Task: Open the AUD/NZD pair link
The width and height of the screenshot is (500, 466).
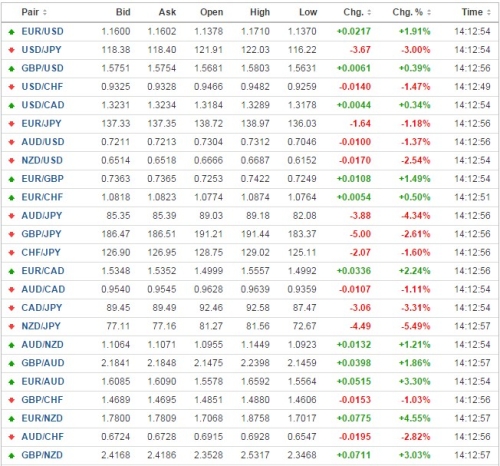Action: pyautogui.click(x=42, y=345)
